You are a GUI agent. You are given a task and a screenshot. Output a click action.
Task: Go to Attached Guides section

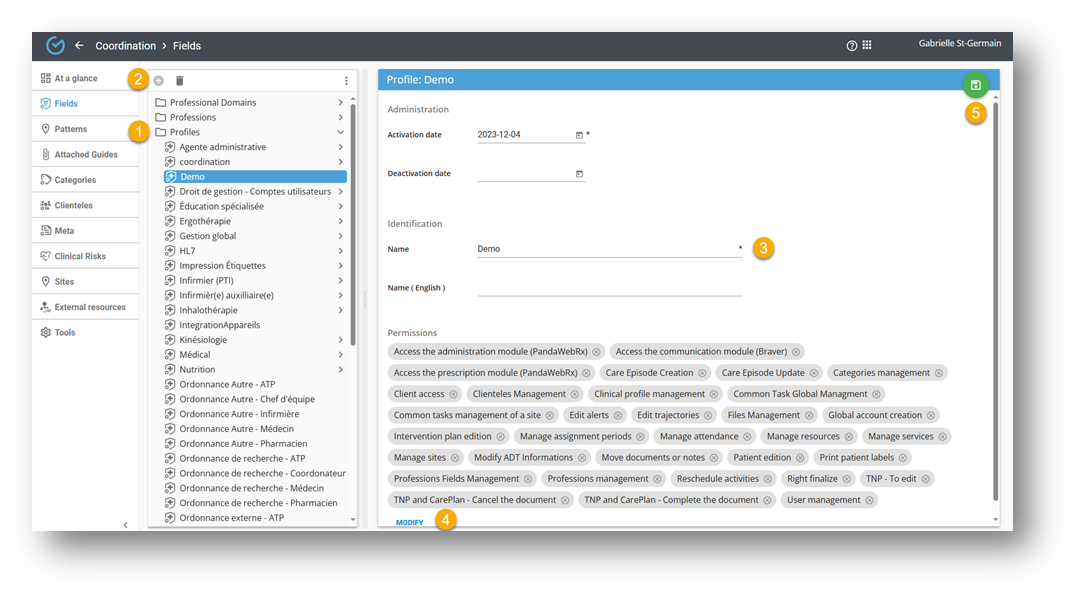(85, 155)
